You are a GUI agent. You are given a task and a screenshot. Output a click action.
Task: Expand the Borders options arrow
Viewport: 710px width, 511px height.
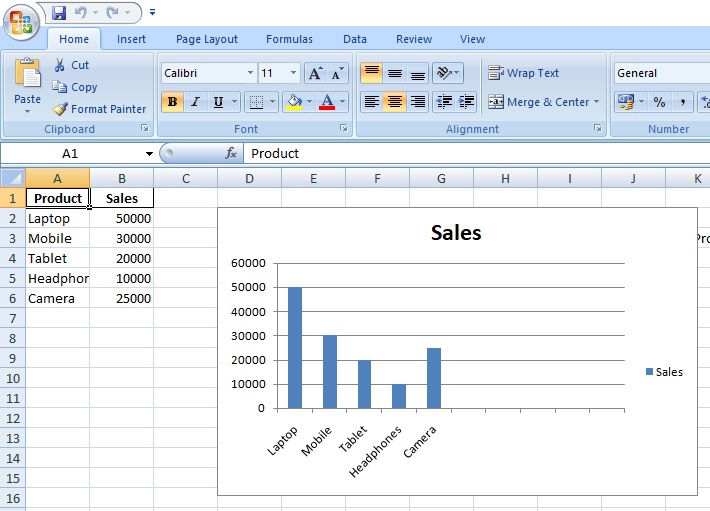pyautogui.click(x=273, y=102)
